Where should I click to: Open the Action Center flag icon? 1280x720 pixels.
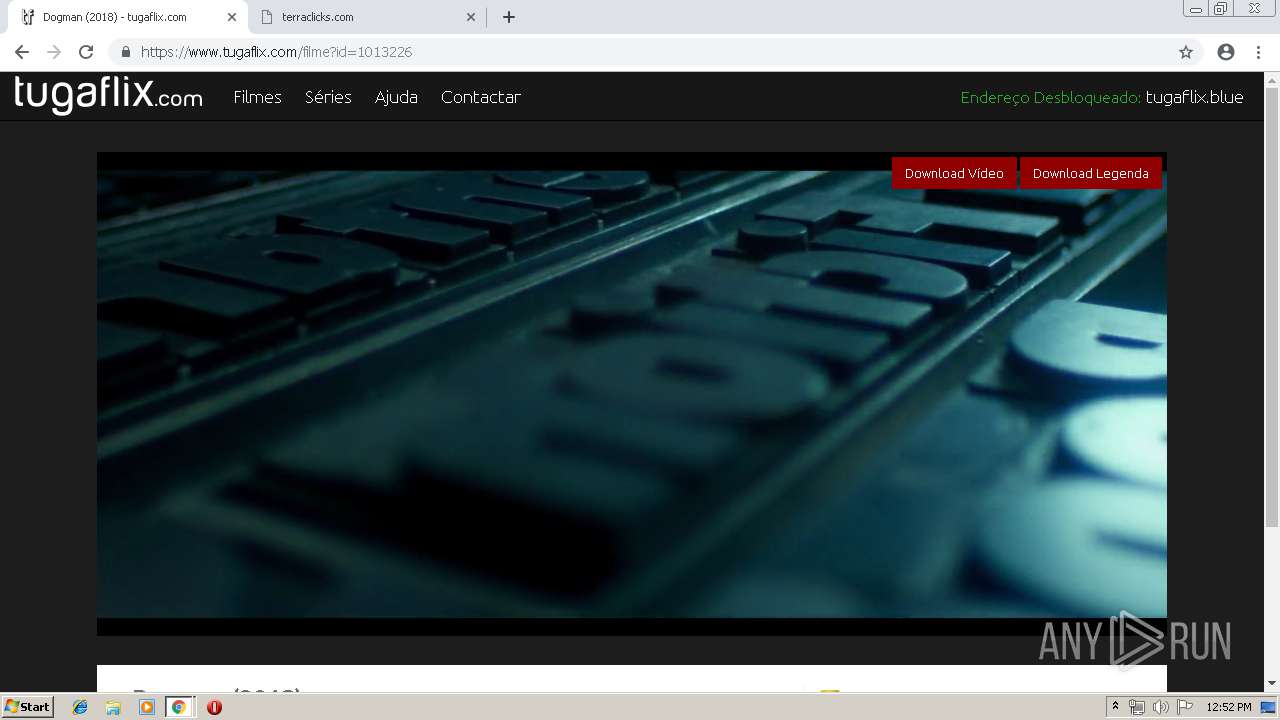1185,707
